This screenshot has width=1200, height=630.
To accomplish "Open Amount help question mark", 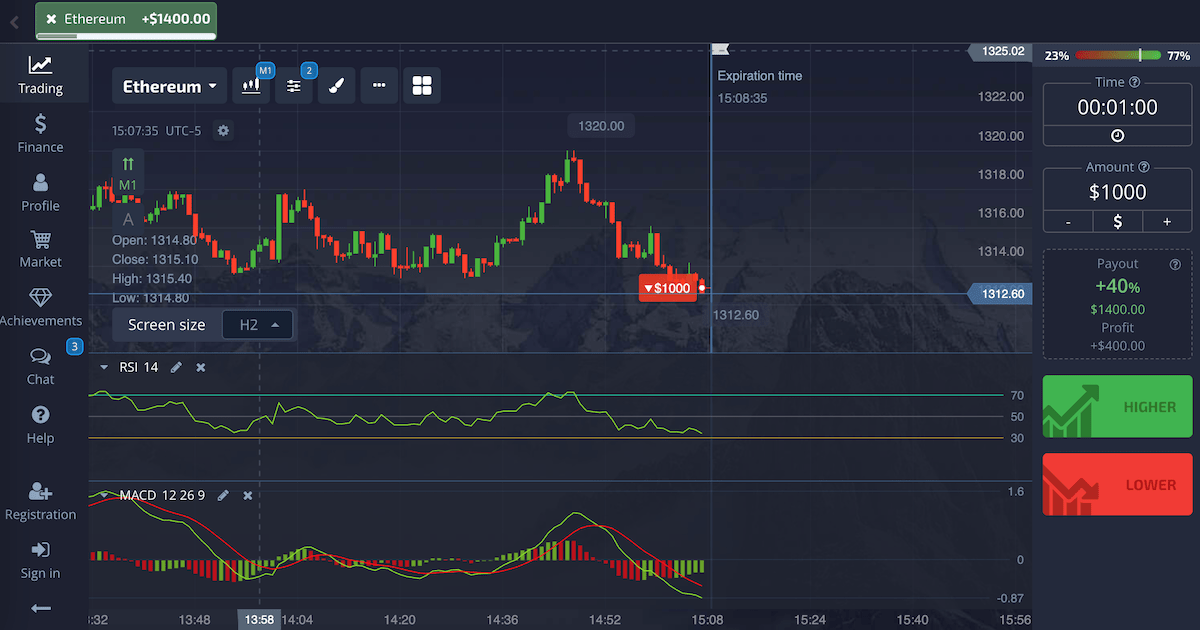I will click(x=1144, y=167).
